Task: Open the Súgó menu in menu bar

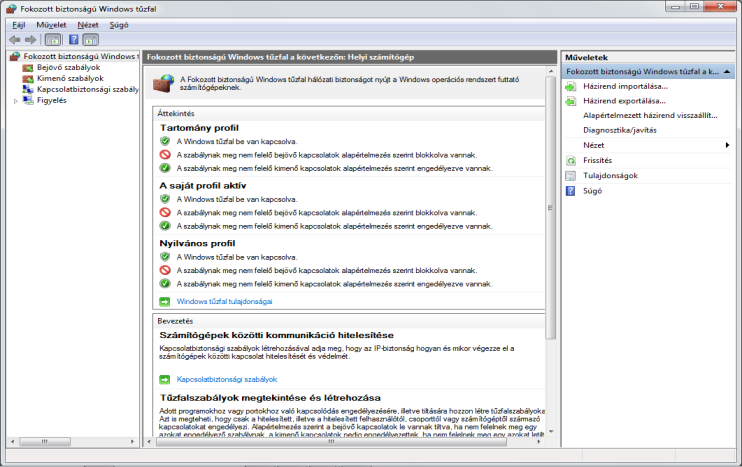Action: [x=119, y=25]
